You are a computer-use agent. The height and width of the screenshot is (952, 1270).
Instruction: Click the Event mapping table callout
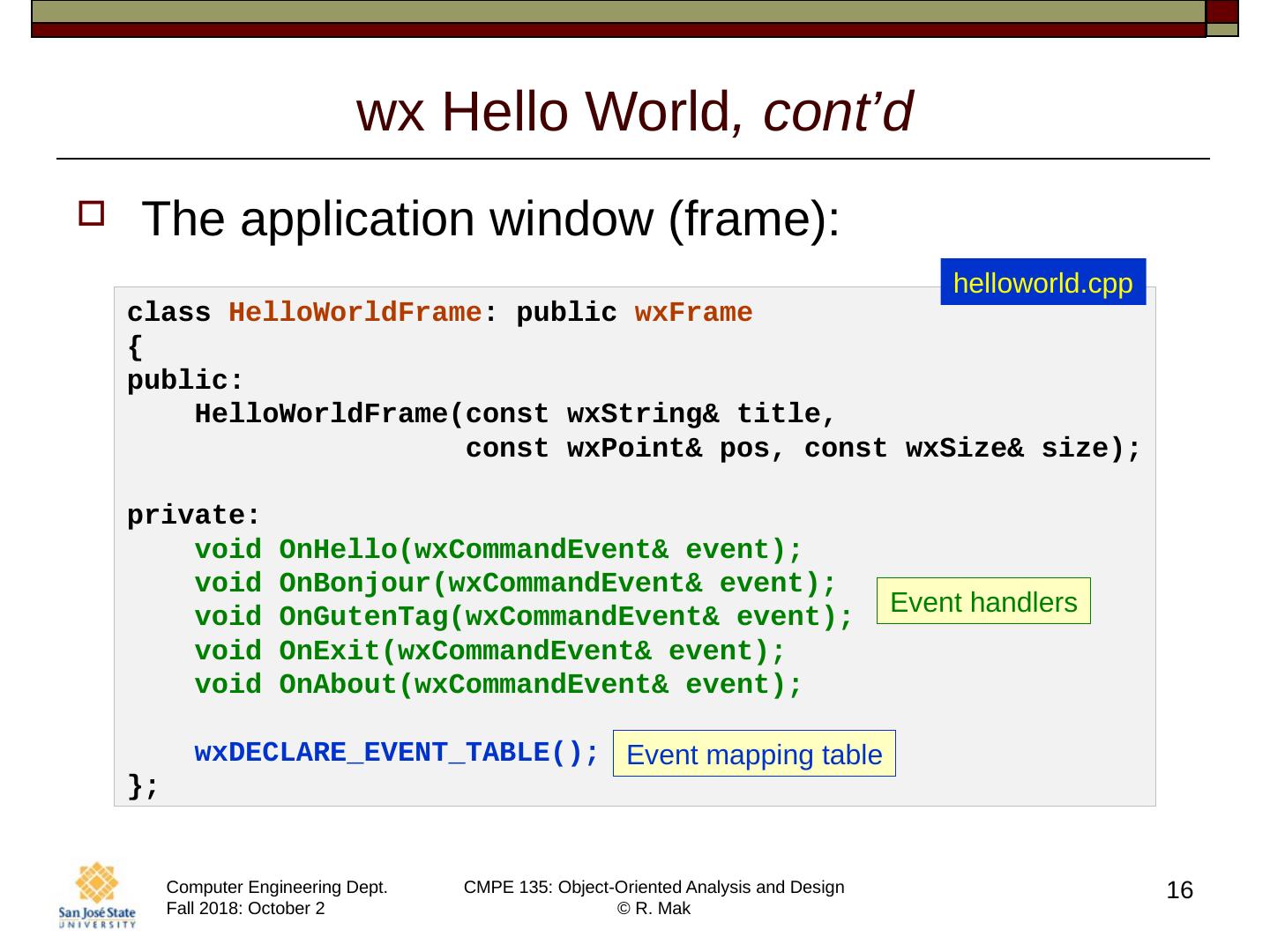pyautogui.click(x=754, y=754)
